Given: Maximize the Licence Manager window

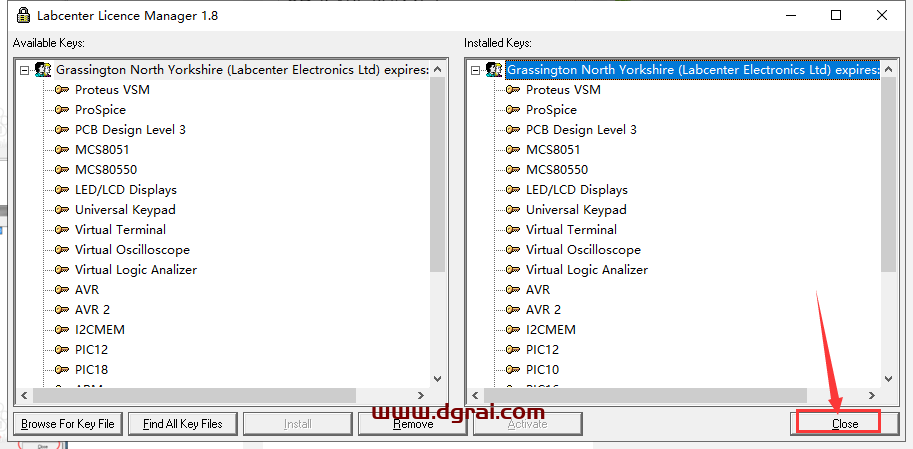Looking at the screenshot, I should pos(836,15).
